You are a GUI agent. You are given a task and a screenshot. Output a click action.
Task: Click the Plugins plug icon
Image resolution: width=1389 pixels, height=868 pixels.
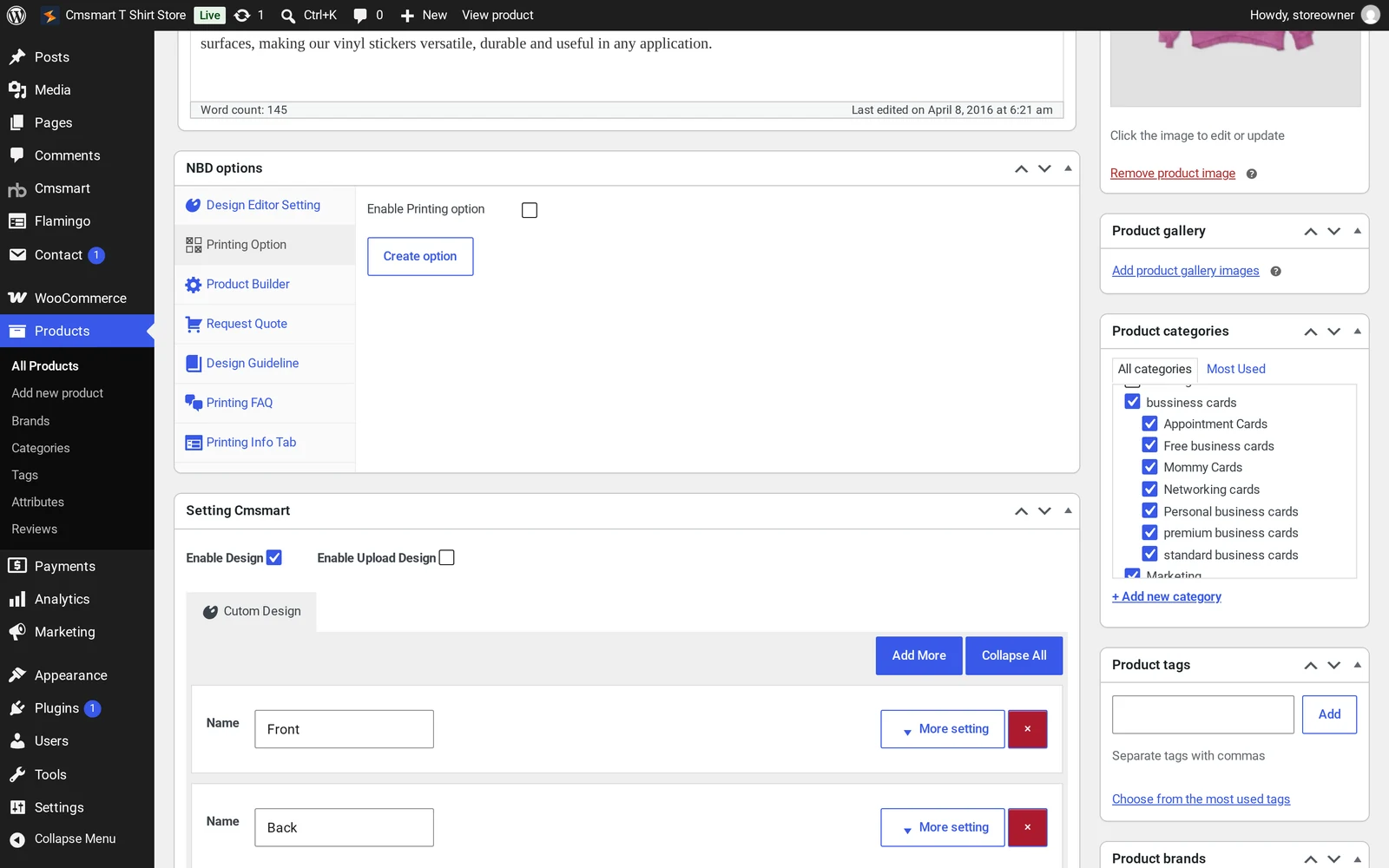(x=17, y=708)
